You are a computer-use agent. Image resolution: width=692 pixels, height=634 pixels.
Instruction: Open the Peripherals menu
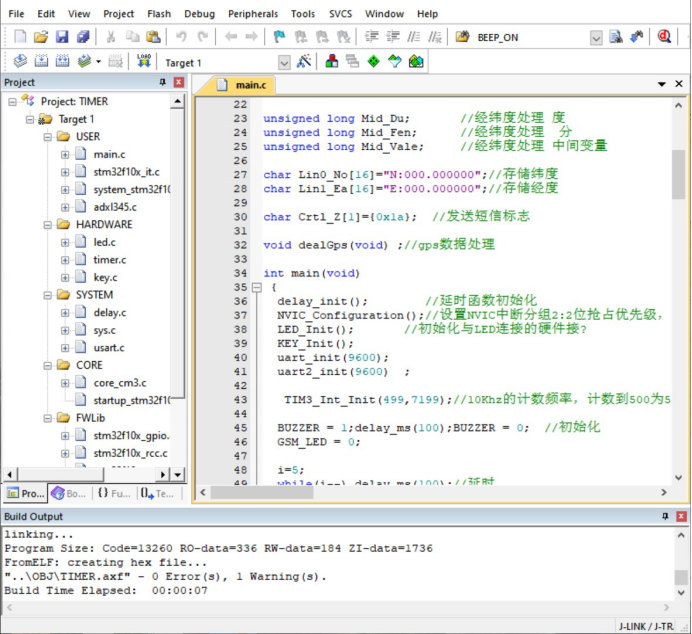(x=253, y=14)
